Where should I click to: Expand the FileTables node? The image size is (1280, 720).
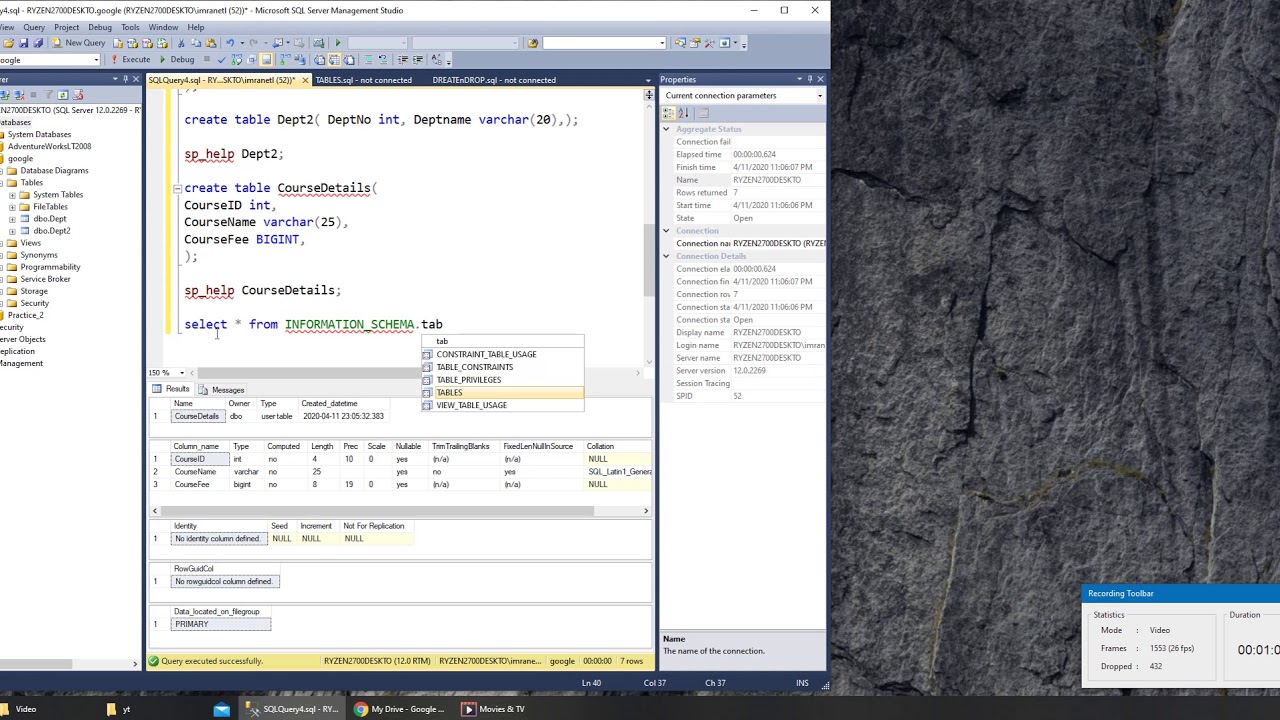(x=12, y=207)
